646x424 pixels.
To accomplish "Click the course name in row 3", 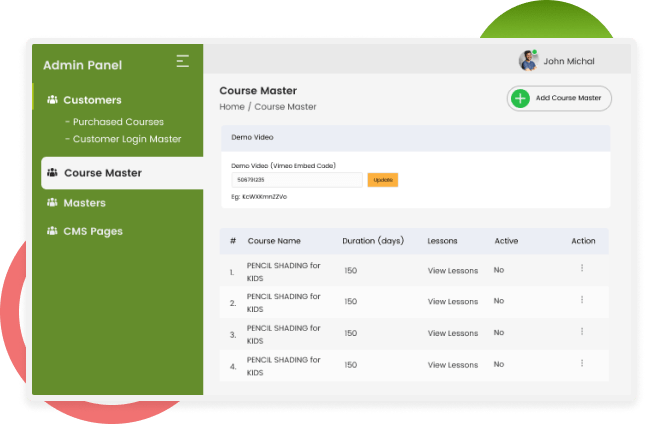I will (283, 335).
